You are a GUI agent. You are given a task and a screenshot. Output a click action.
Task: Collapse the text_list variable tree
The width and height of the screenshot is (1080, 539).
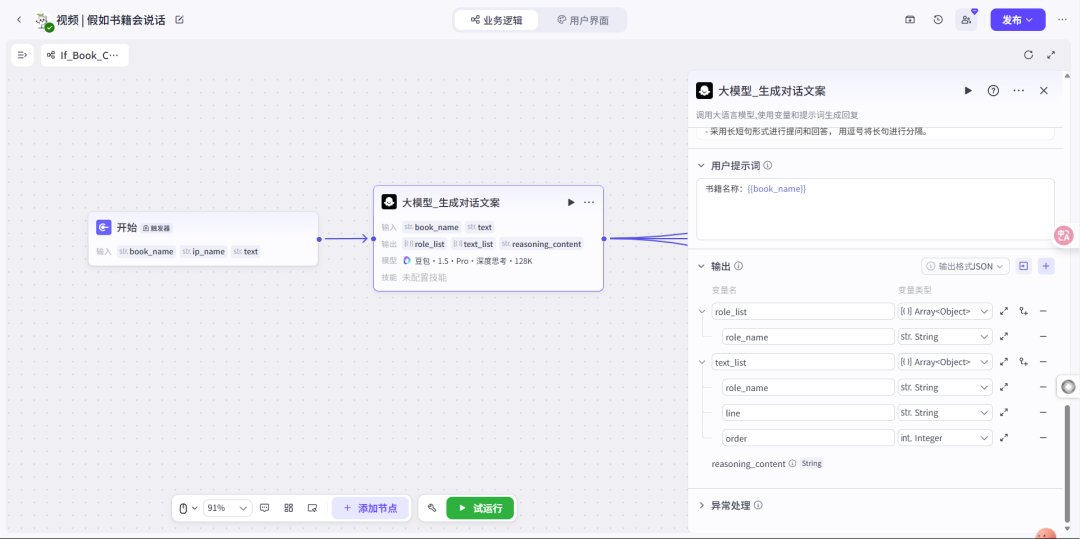702,362
